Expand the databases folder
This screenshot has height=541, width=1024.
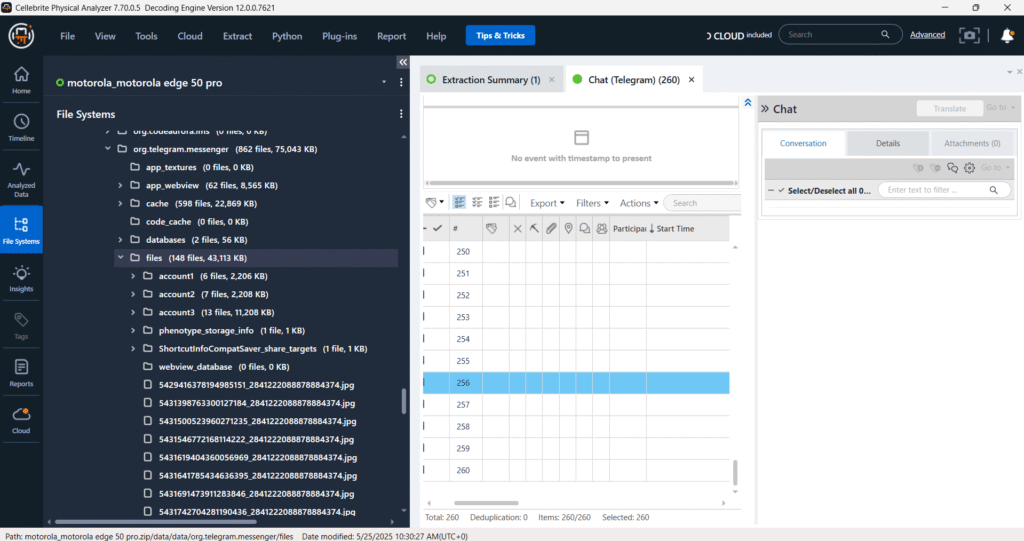(120, 240)
